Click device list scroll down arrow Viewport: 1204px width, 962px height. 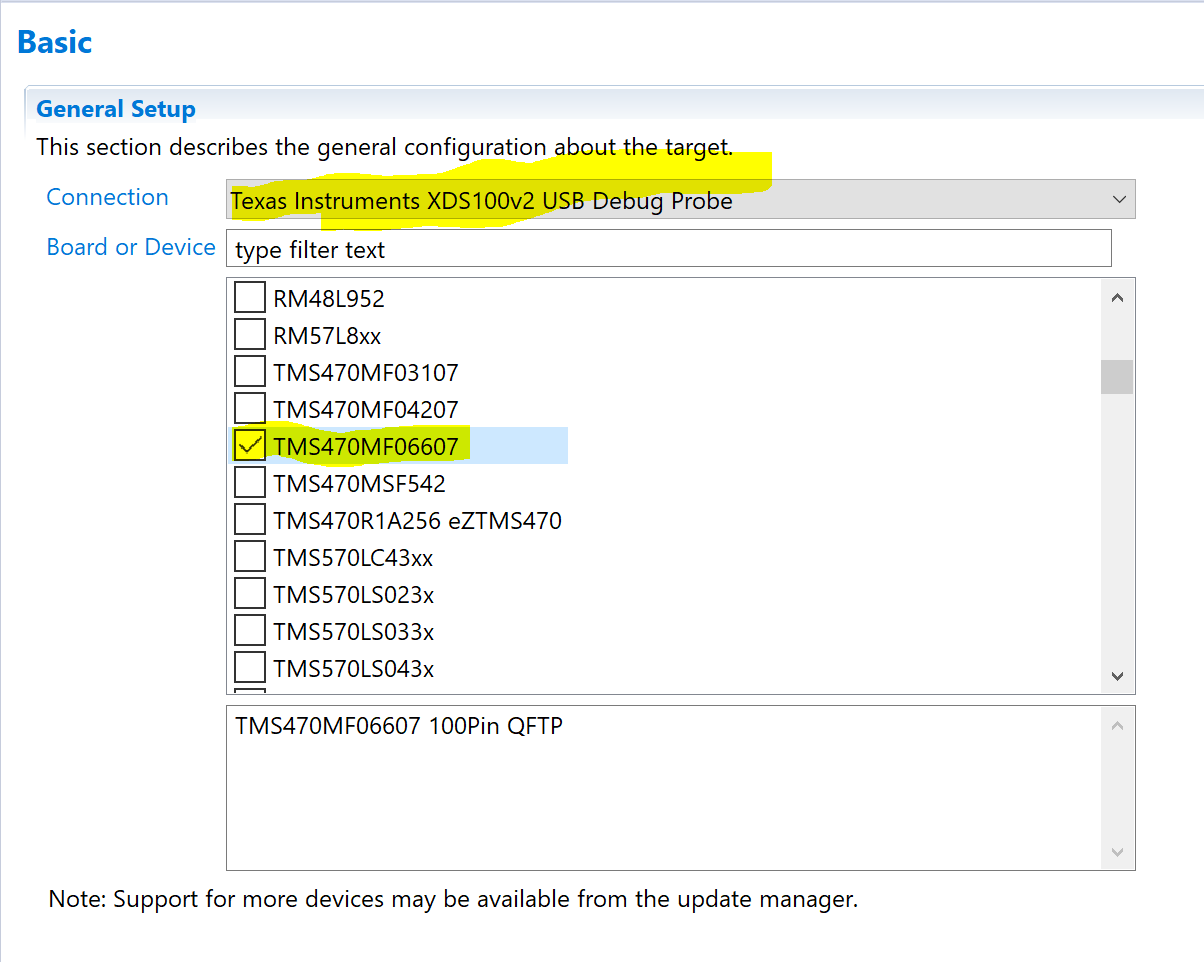[x=1117, y=677]
